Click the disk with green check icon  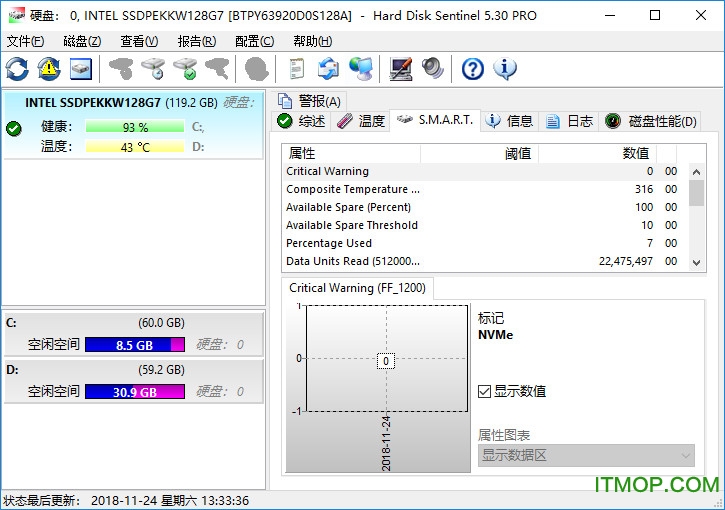click(x=185, y=69)
